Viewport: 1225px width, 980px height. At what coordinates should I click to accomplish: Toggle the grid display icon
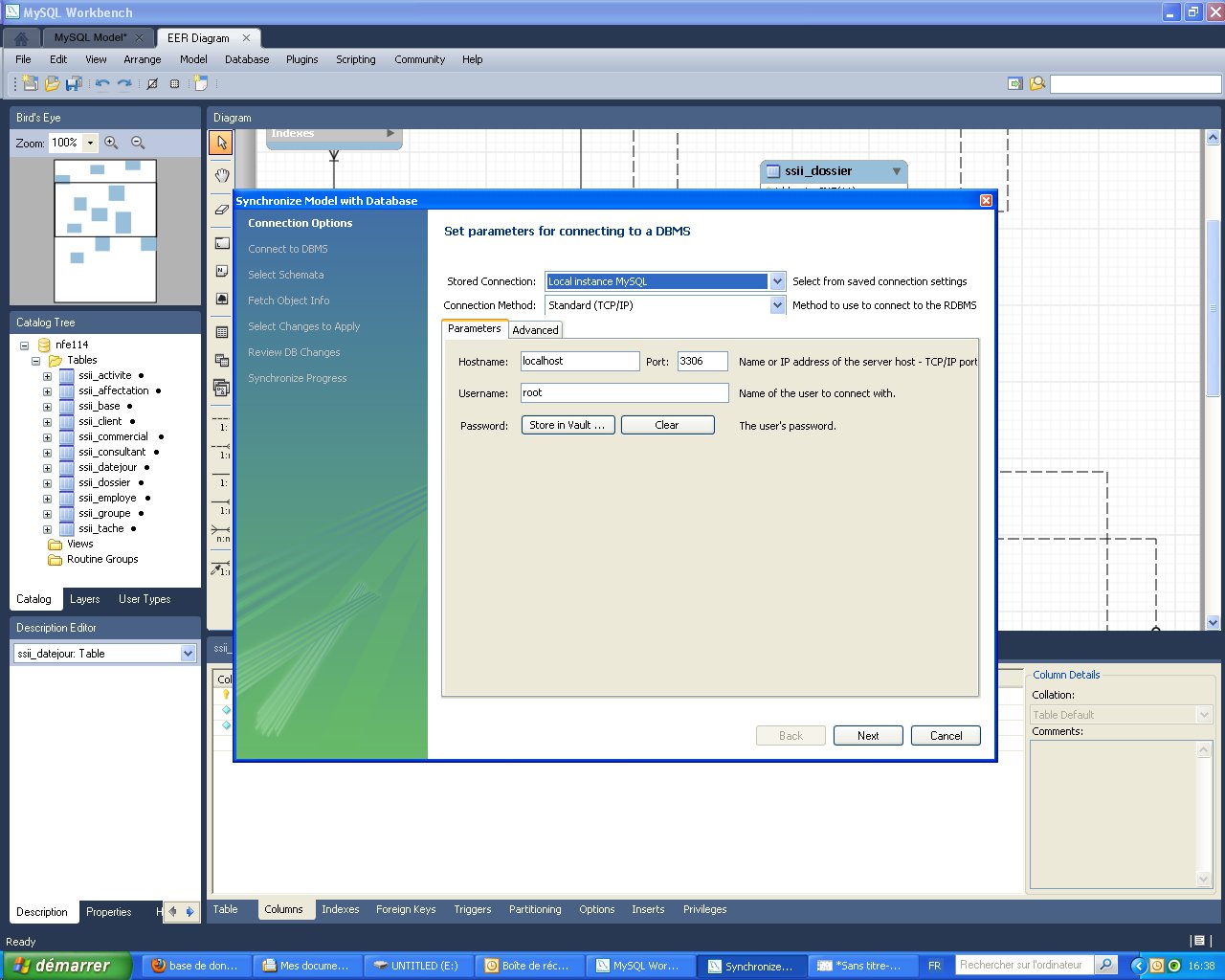(174, 83)
